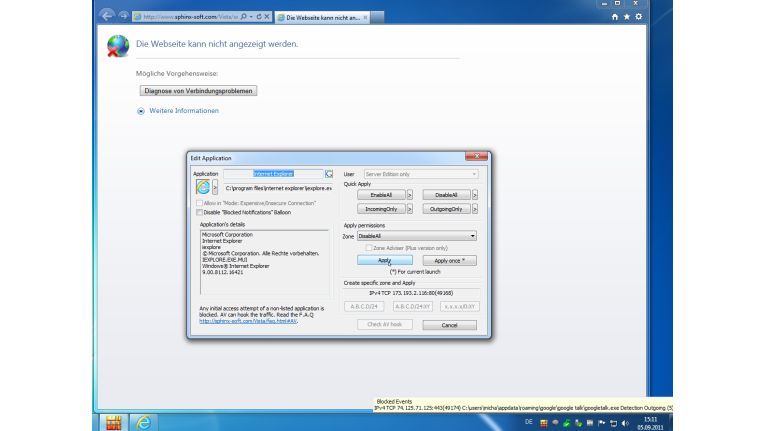Screen dimensions: 765x431
Task: Toggle the Zone Adviser checkbox
Action: (x=367, y=247)
